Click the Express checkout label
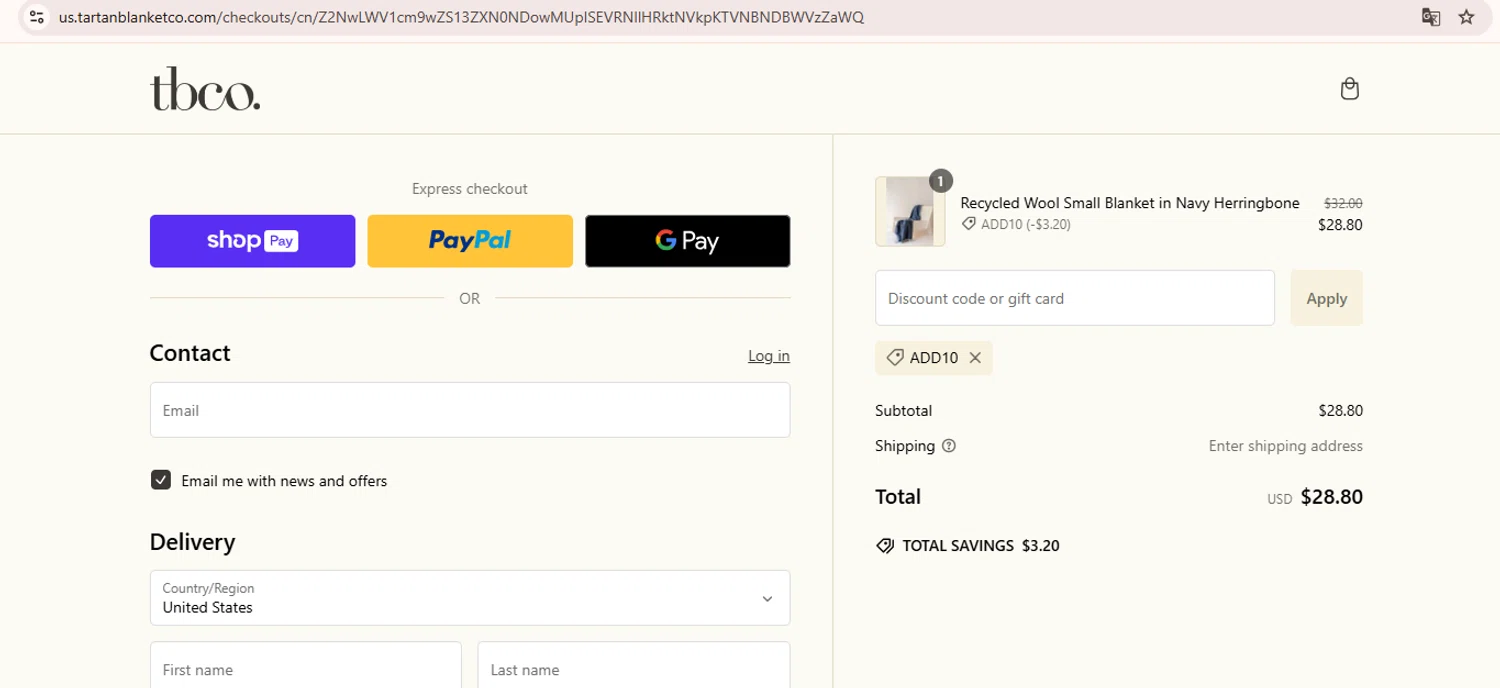The height and width of the screenshot is (688, 1500). (x=470, y=189)
